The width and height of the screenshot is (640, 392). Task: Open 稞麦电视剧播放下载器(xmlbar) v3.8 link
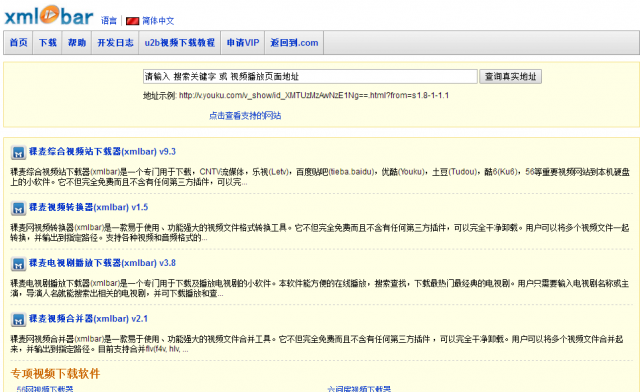click(x=102, y=263)
